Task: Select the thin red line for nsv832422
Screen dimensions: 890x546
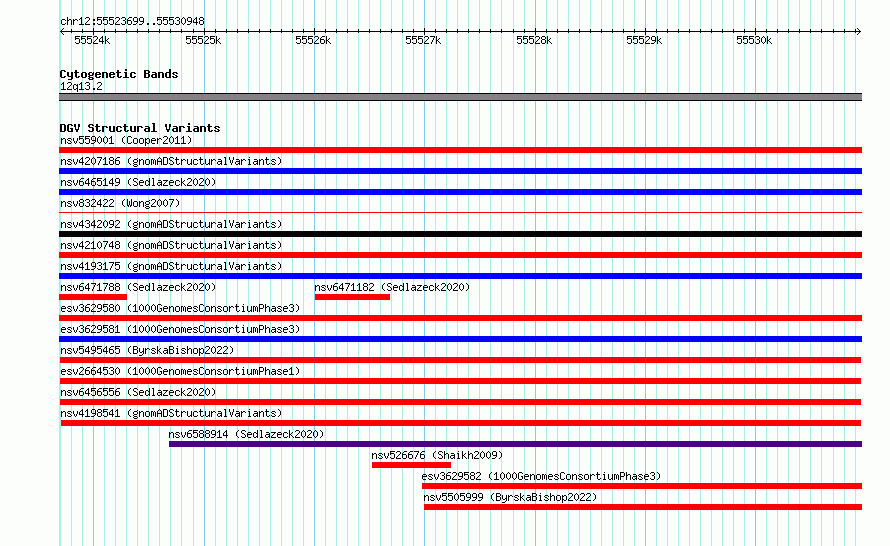Action: tap(460, 212)
